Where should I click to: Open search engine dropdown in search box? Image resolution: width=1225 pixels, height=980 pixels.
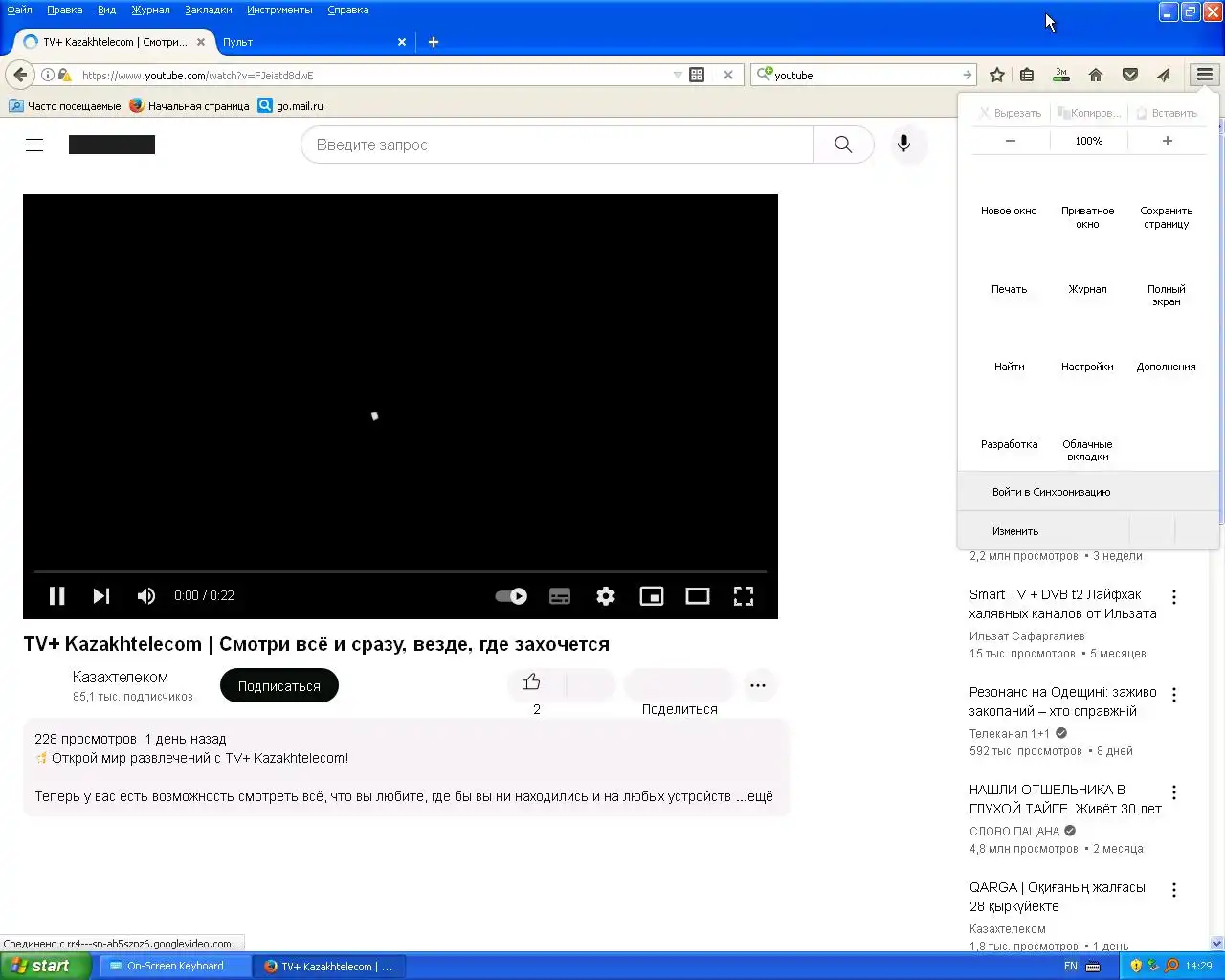tap(765, 75)
